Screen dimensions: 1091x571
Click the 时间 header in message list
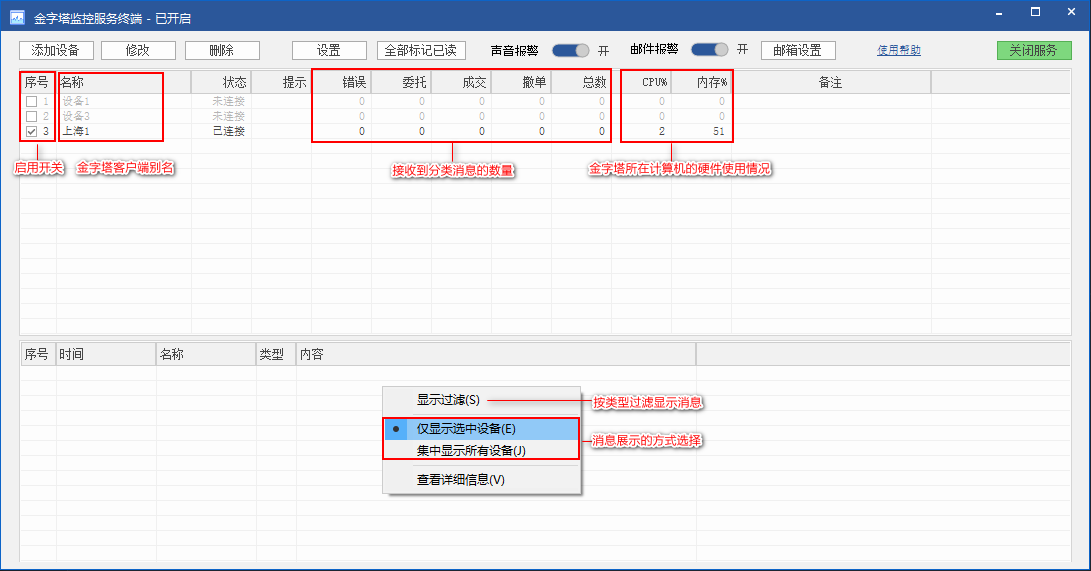106,354
